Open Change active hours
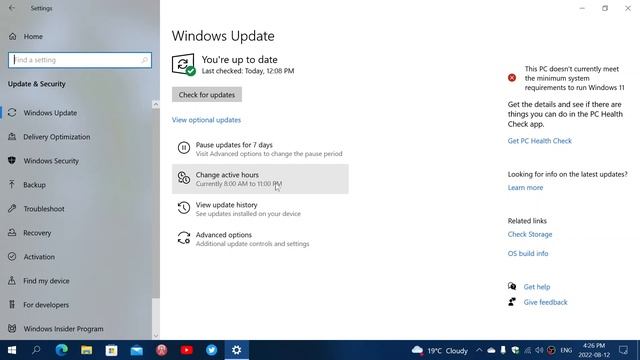This screenshot has width=640, height=360. [x=260, y=179]
